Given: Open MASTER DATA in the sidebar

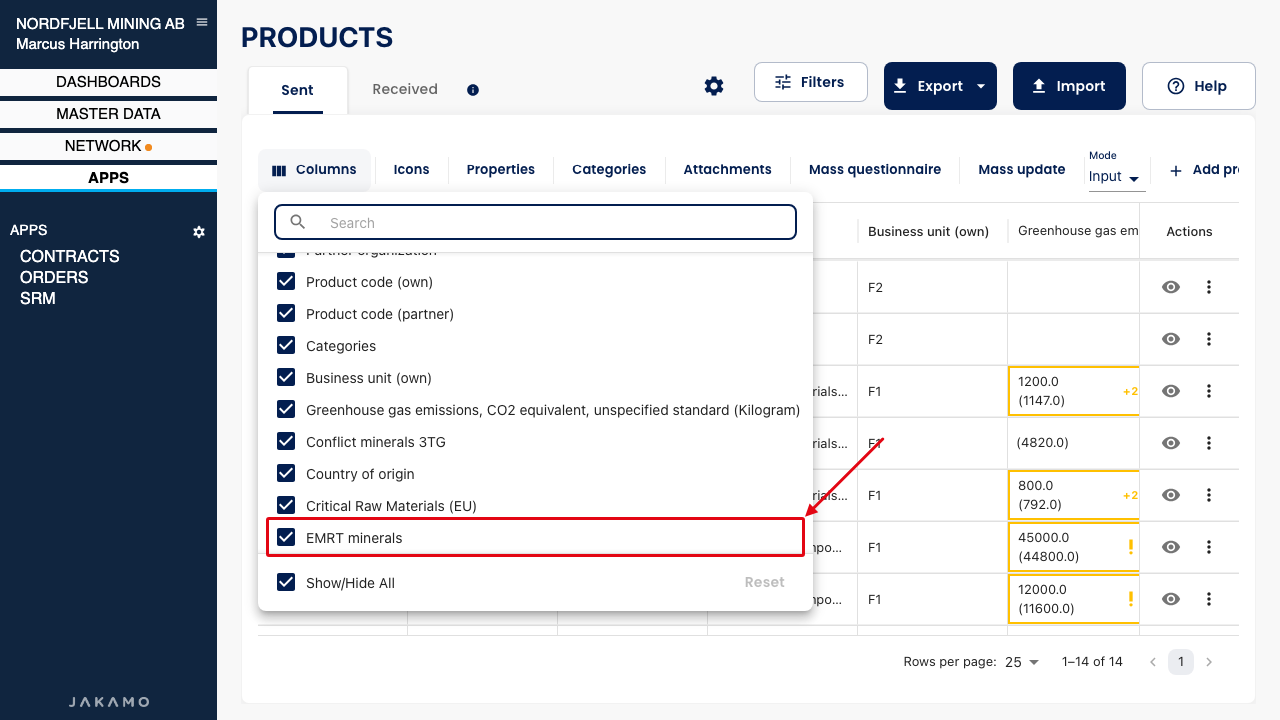Looking at the screenshot, I should coord(108,114).
